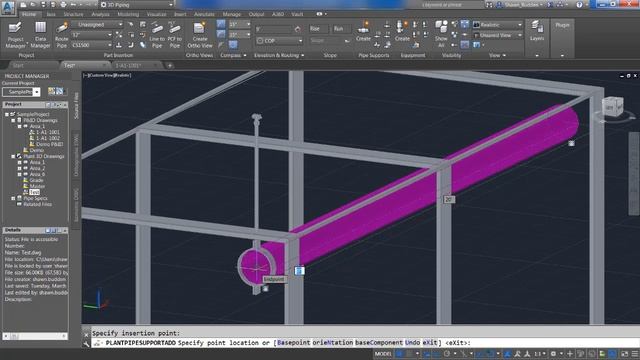Close the command line with the X icon
Screen dimensions: 640x360
[86, 334]
